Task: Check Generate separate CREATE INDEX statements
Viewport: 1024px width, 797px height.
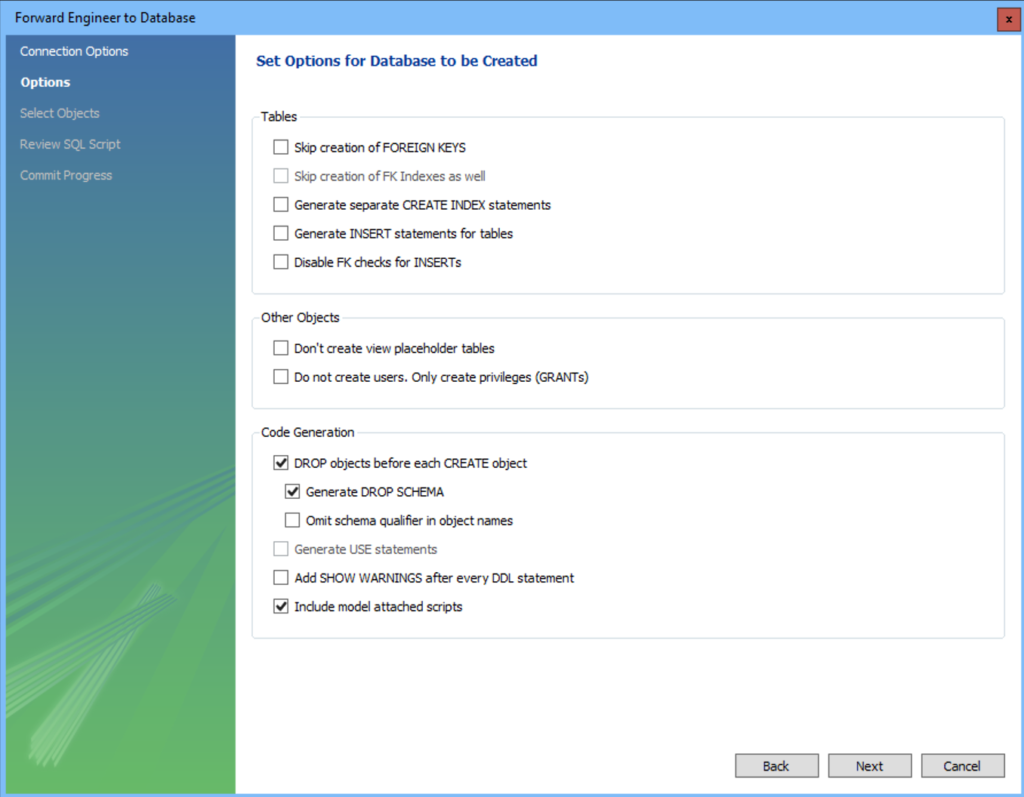Action: (x=281, y=204)
